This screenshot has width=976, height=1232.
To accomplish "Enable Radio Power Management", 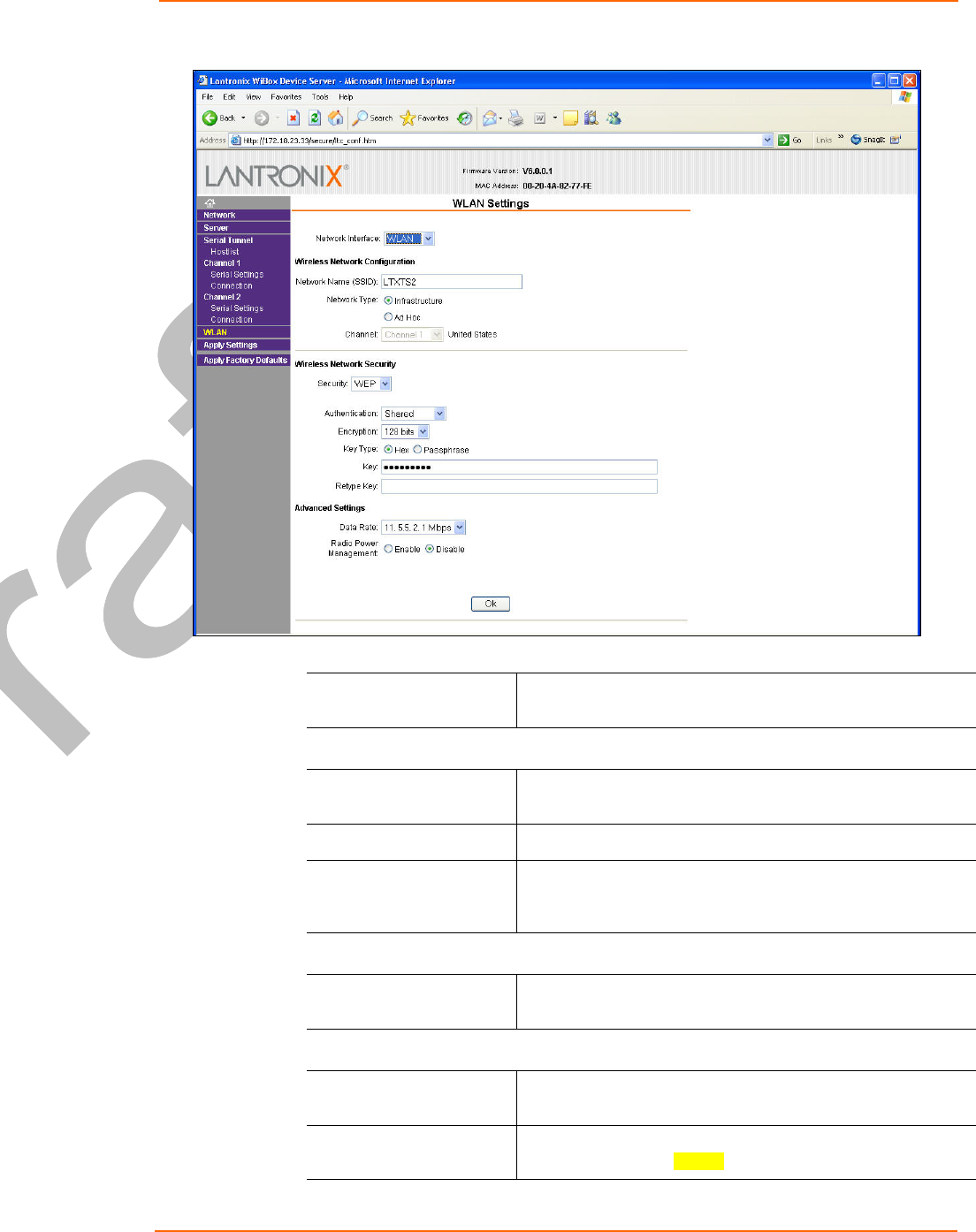I will (388, 549).
